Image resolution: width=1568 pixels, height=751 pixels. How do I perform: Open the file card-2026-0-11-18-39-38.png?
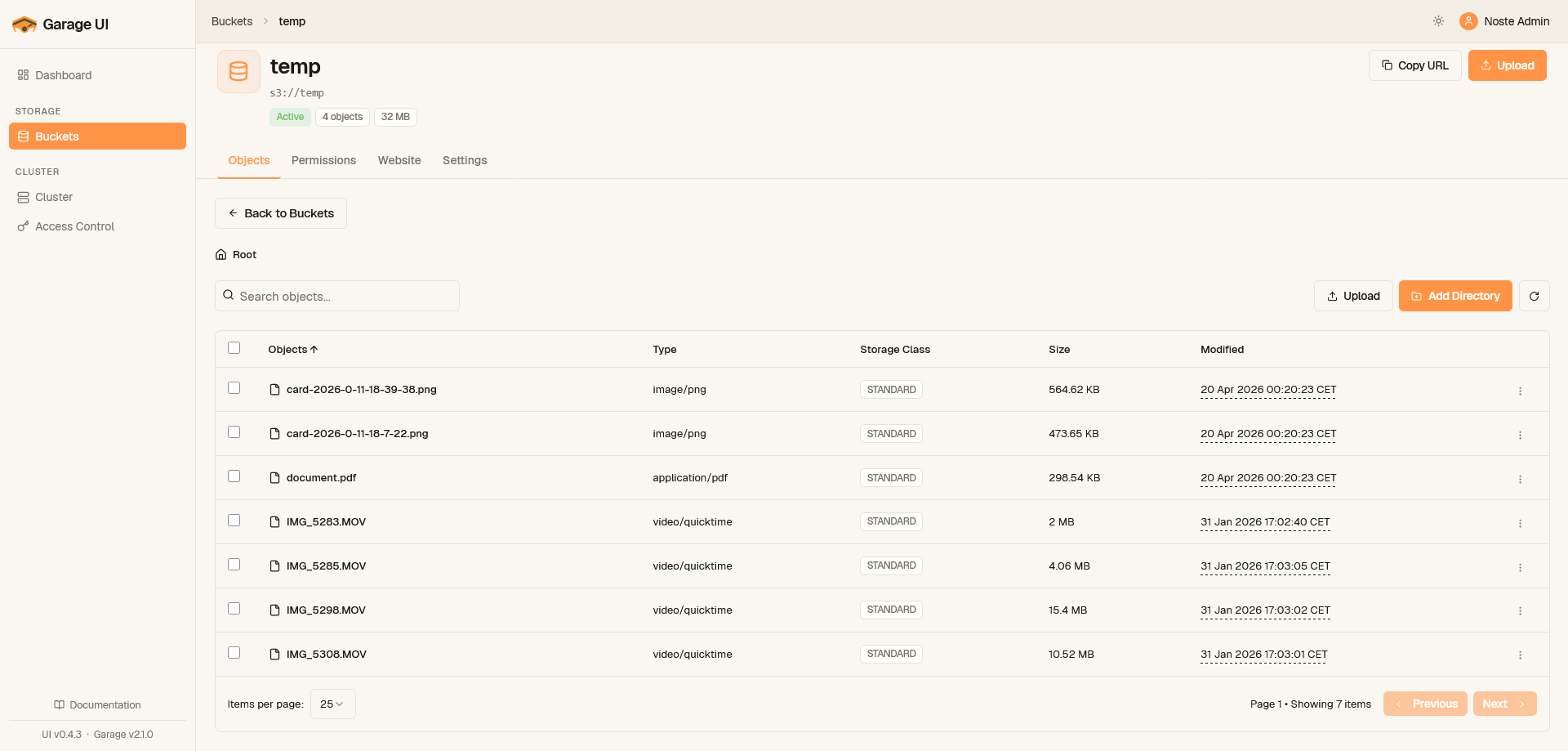[x=361, y=390]
